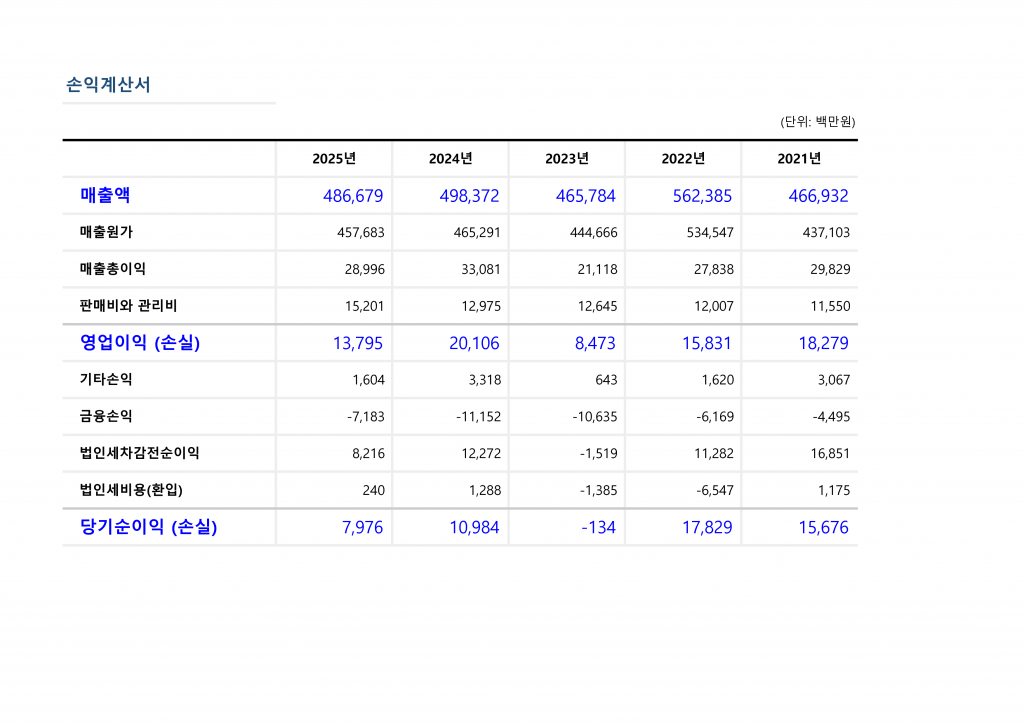Click the 영업이익 (손실) row label

coord(140,343)
